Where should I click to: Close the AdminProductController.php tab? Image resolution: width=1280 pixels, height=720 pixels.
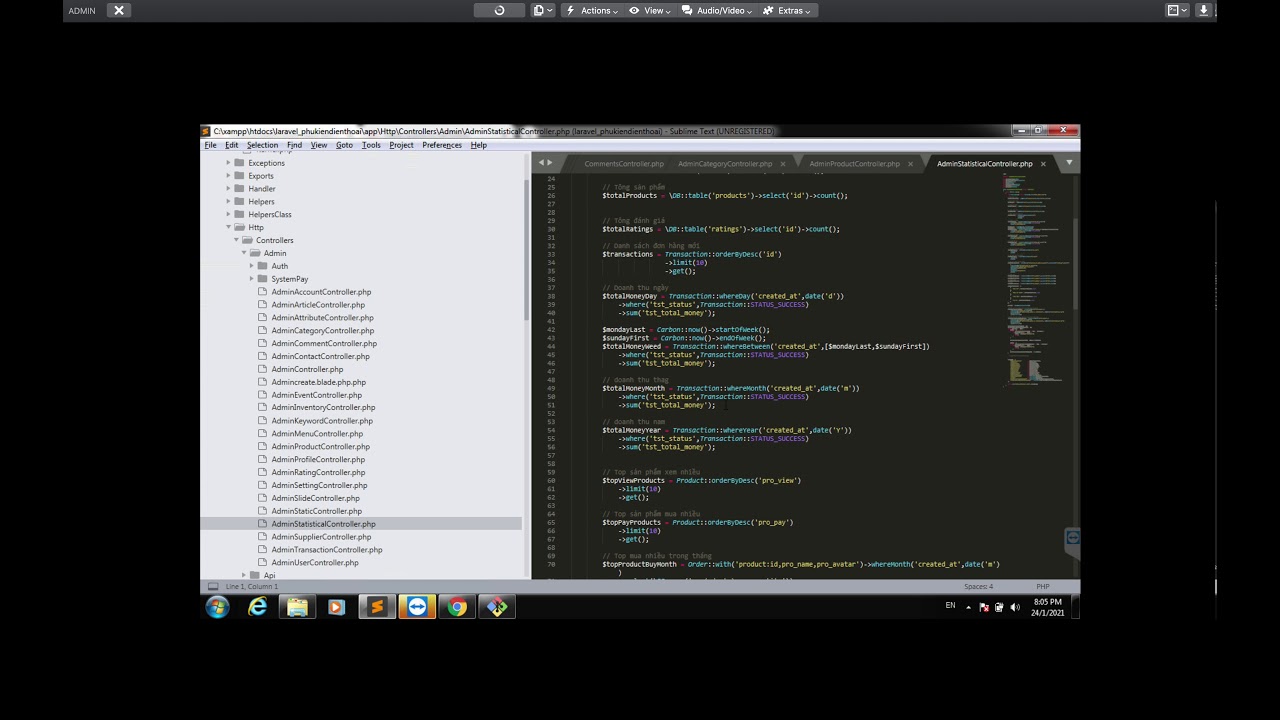pyautogui.click(x=910, y=164)
